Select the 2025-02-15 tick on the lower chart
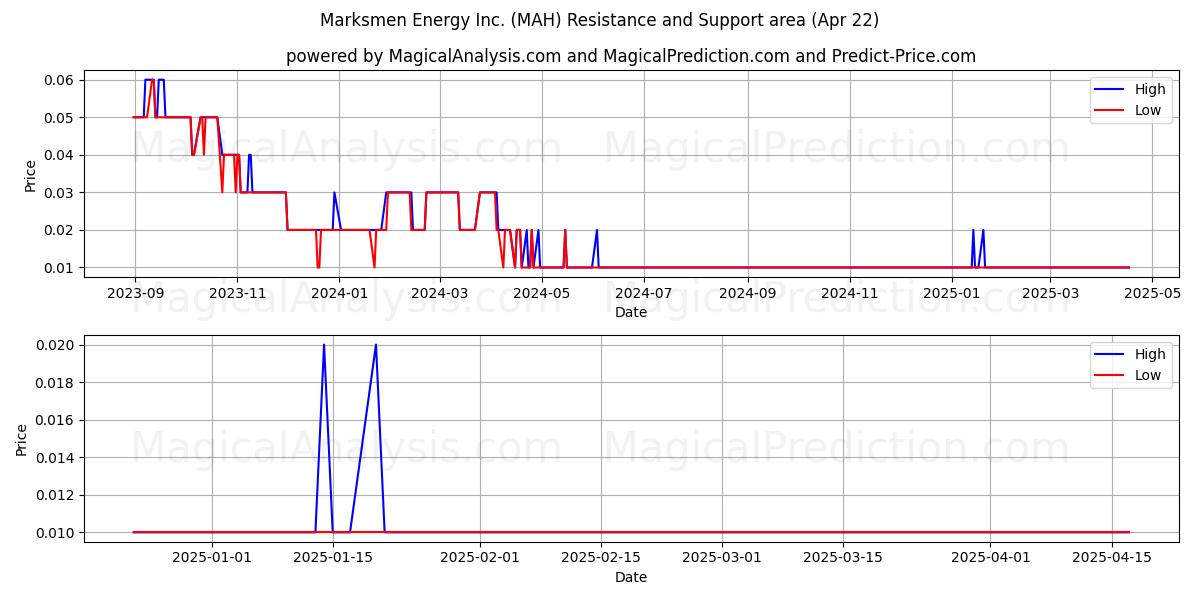 click(x=601, y=559)
